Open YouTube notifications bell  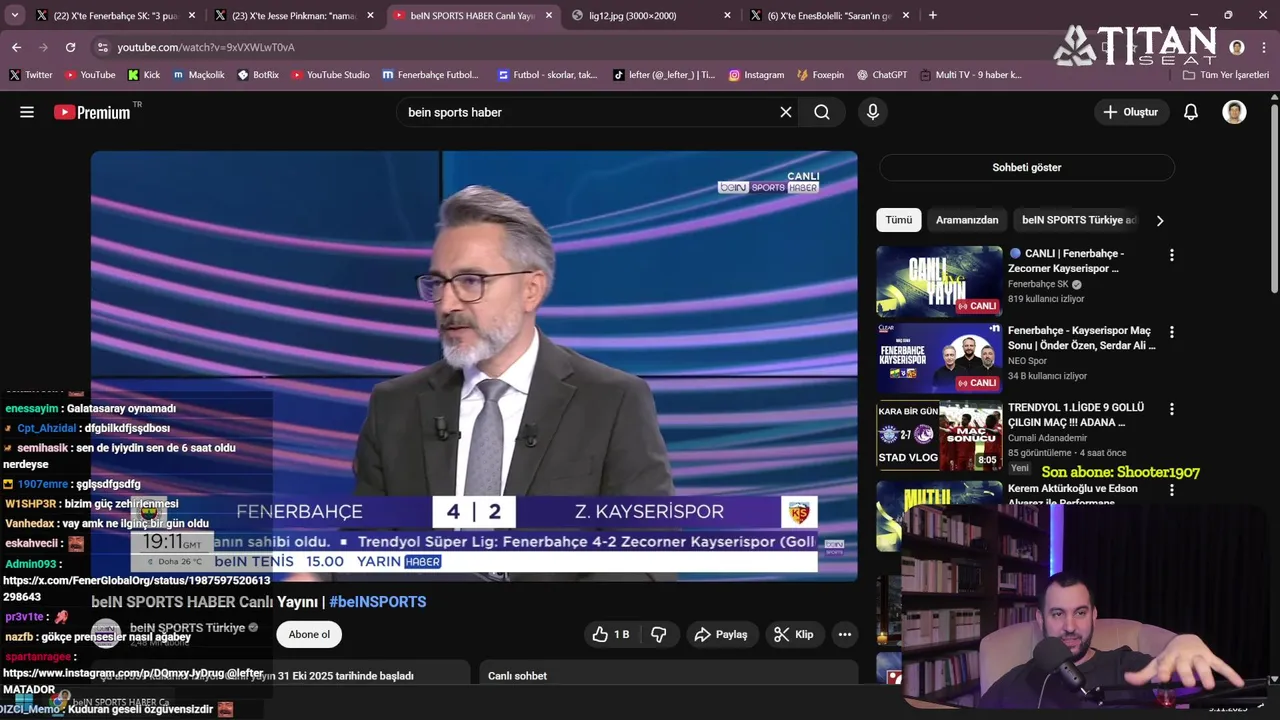coord(1191,112)
